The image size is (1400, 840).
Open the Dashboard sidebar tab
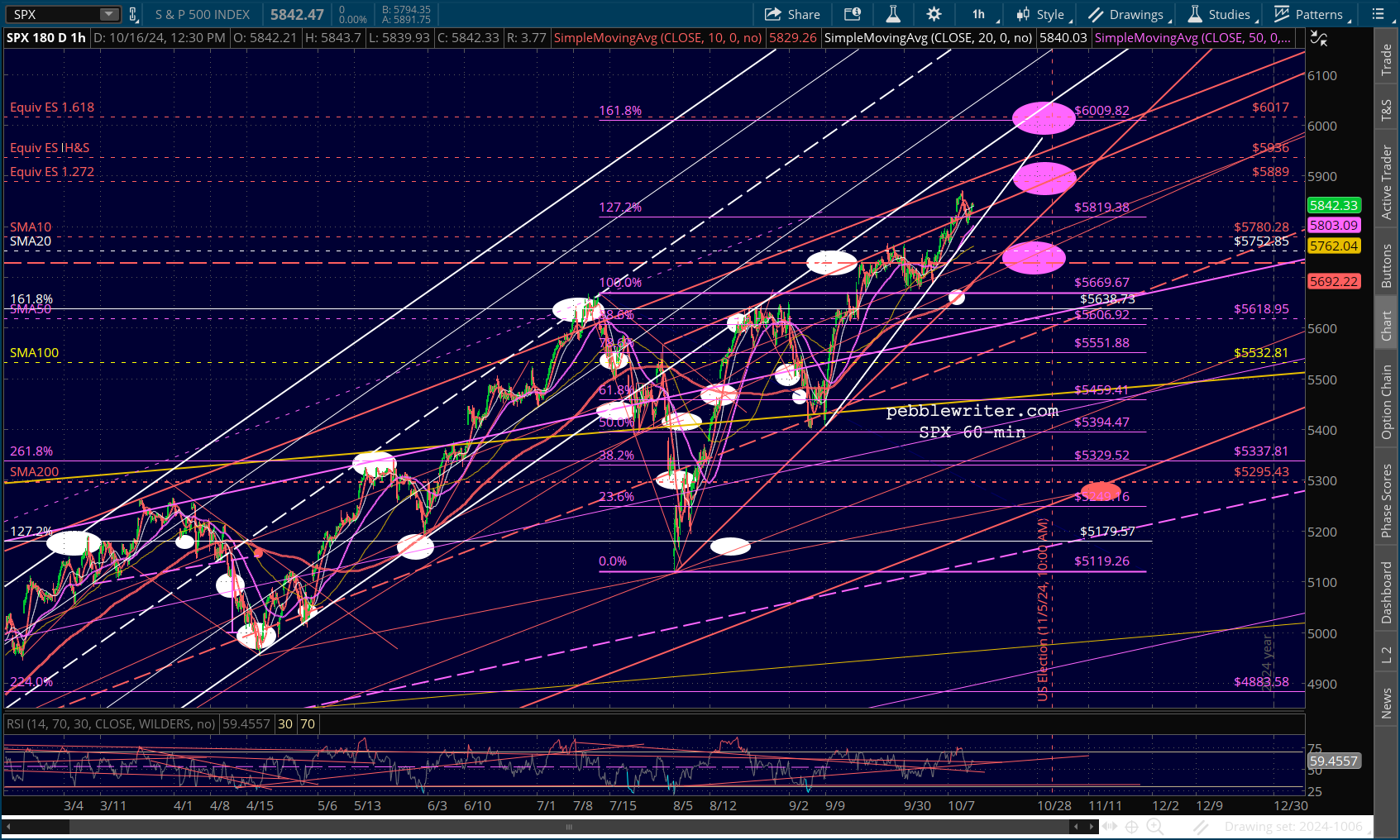click(1387, 592)
